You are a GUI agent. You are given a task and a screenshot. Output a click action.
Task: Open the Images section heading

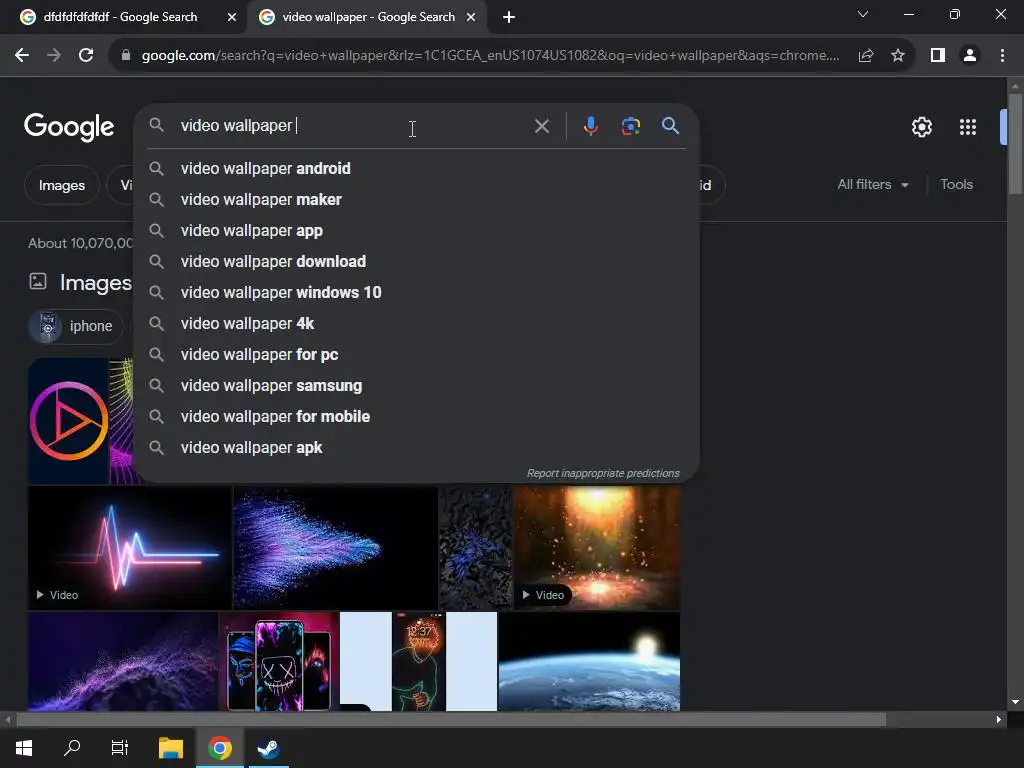(x=96, y=283)
